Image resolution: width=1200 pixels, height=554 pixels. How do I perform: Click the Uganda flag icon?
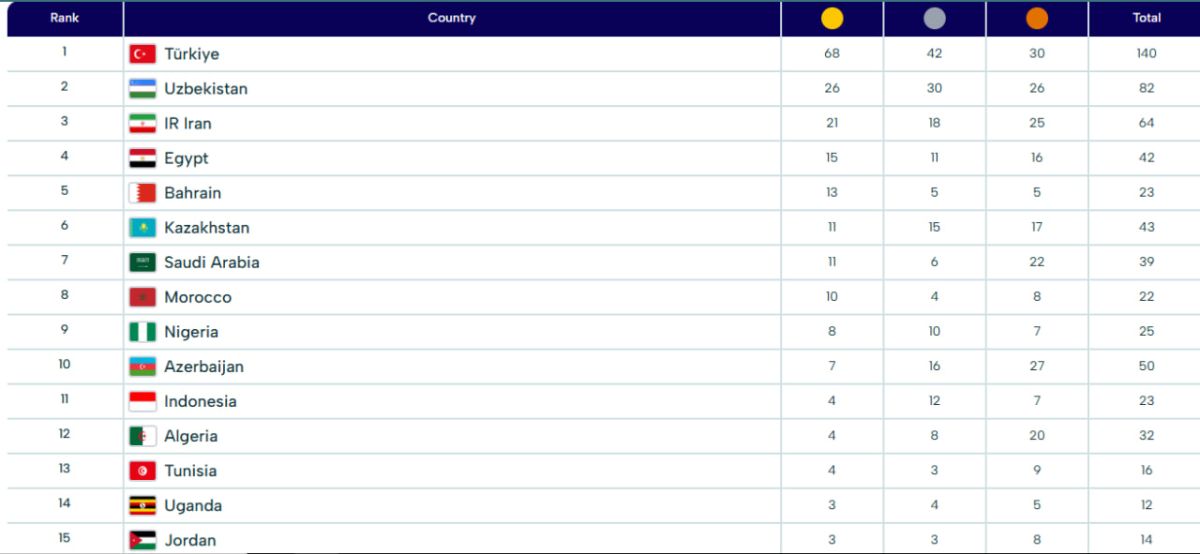click(142, 506)
